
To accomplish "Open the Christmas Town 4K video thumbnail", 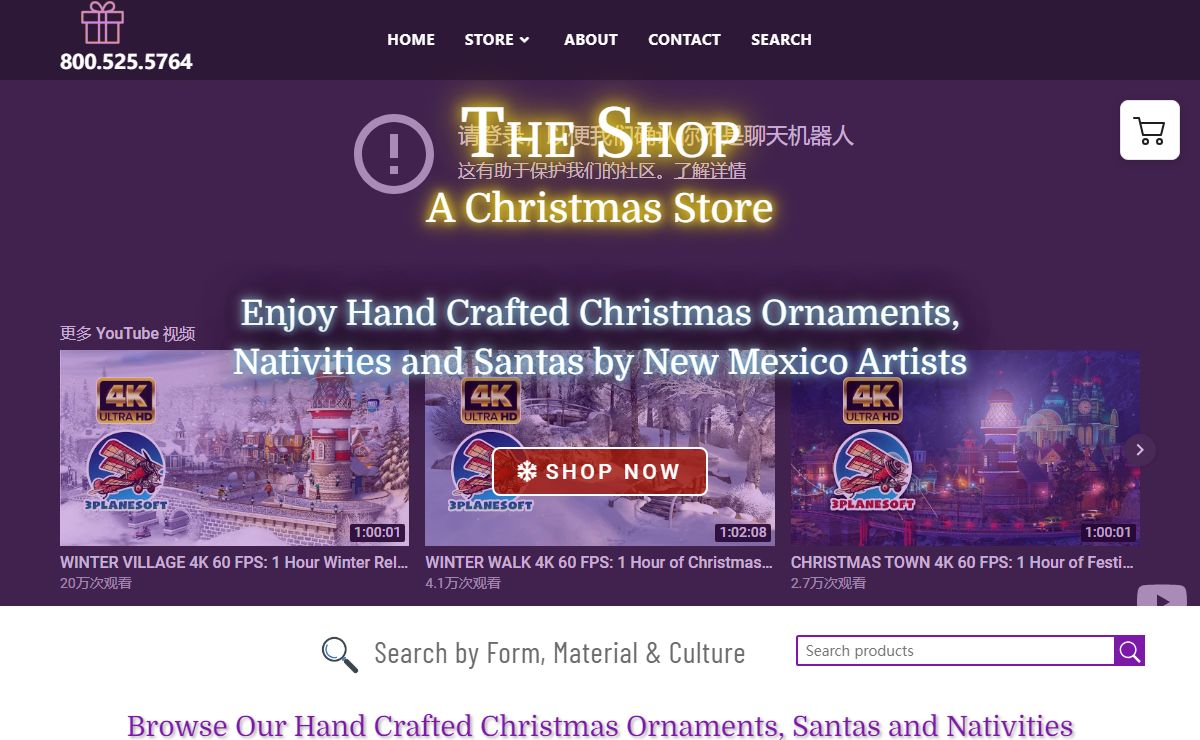I will tap(965, 447).
